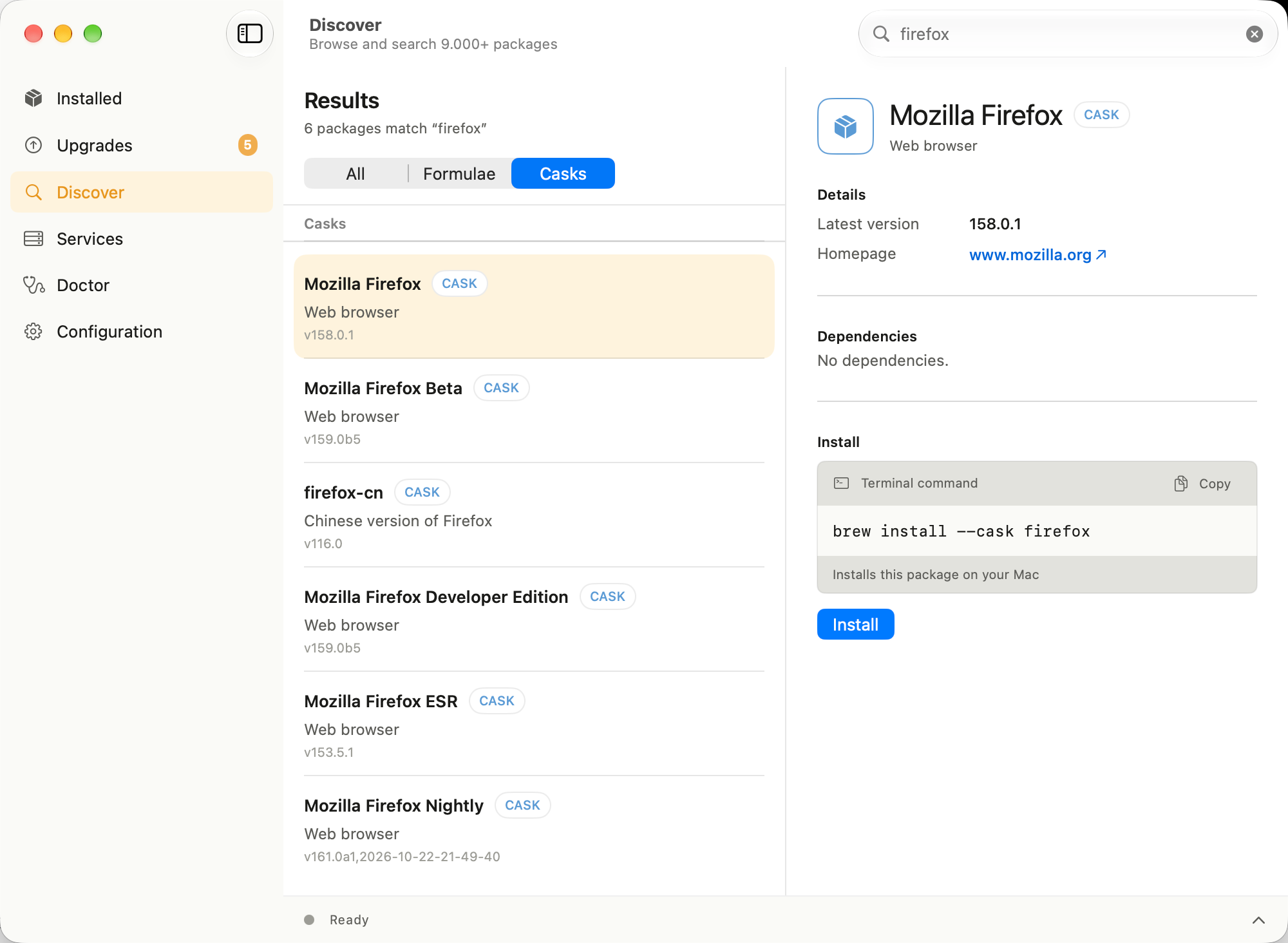Click the Nightly v161.0a1 version string
Image resolution: width=1288 pixels, height=943 pixels.
[402, 857]
